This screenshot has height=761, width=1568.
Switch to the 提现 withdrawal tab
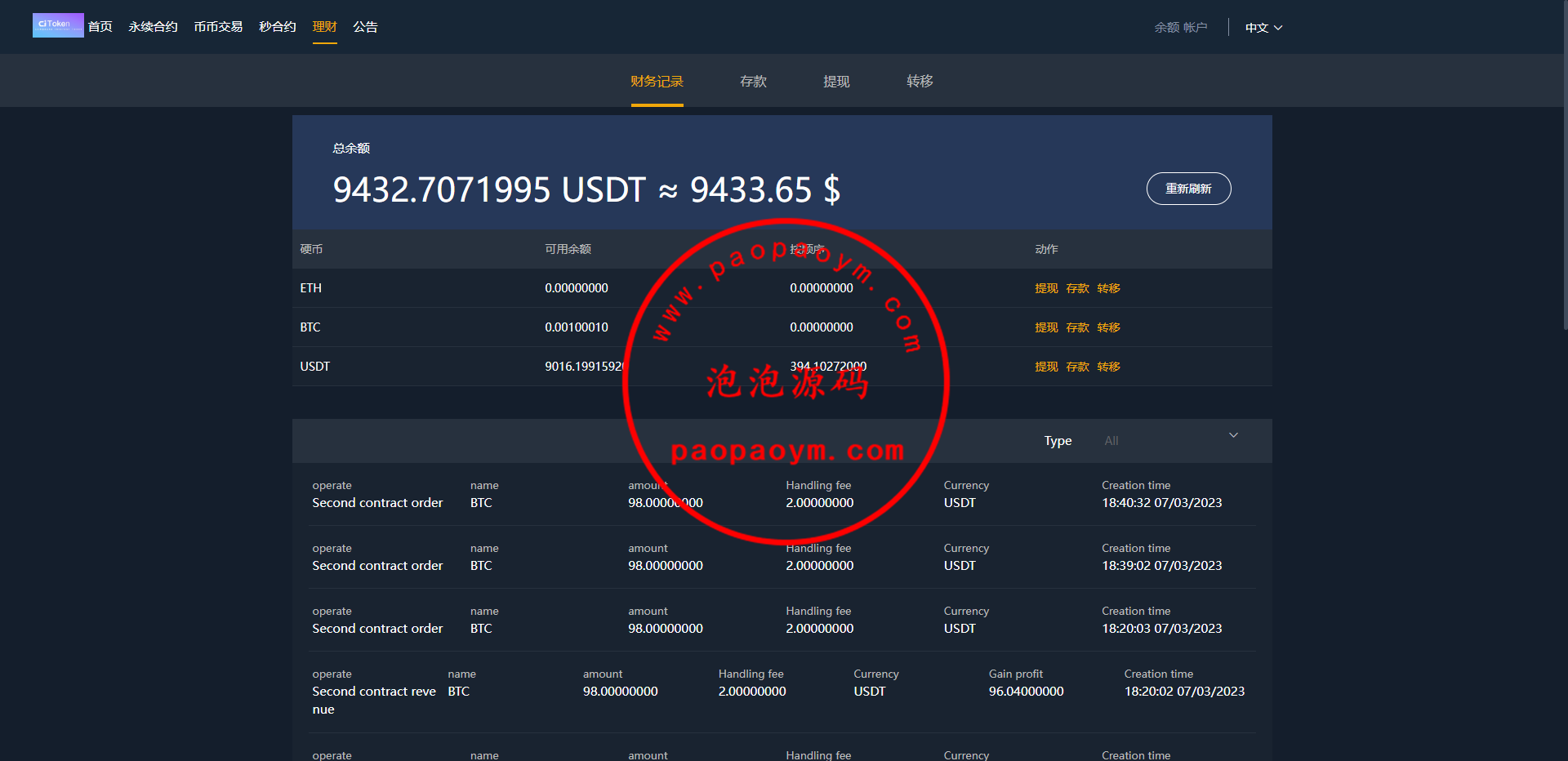(836, 82)
